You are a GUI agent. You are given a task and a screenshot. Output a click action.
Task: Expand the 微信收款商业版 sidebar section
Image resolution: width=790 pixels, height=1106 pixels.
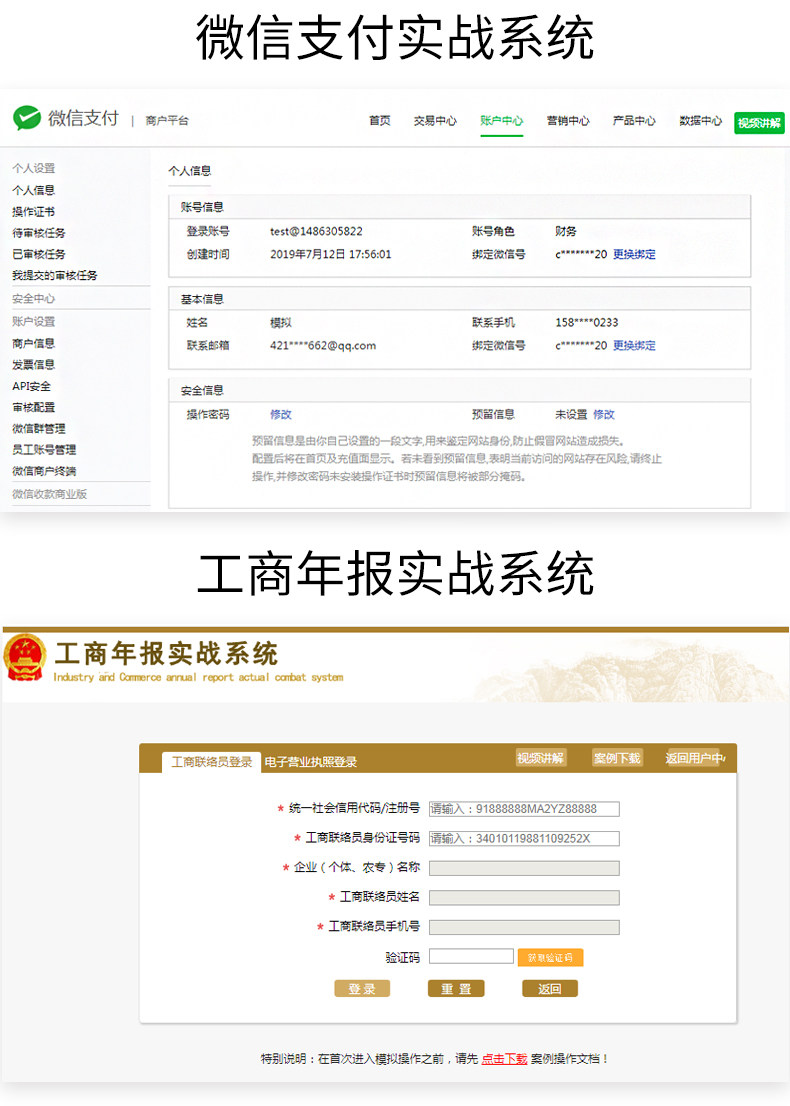49,494
